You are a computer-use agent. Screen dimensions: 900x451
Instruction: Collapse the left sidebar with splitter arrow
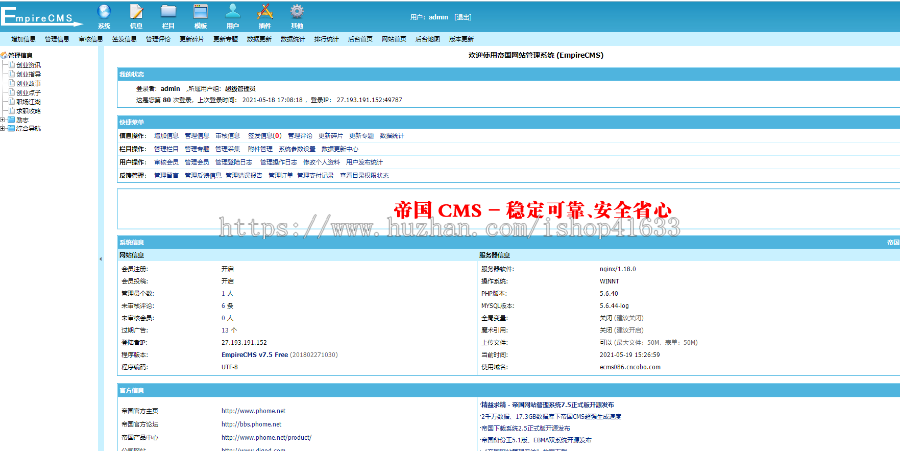click(100, 259)
